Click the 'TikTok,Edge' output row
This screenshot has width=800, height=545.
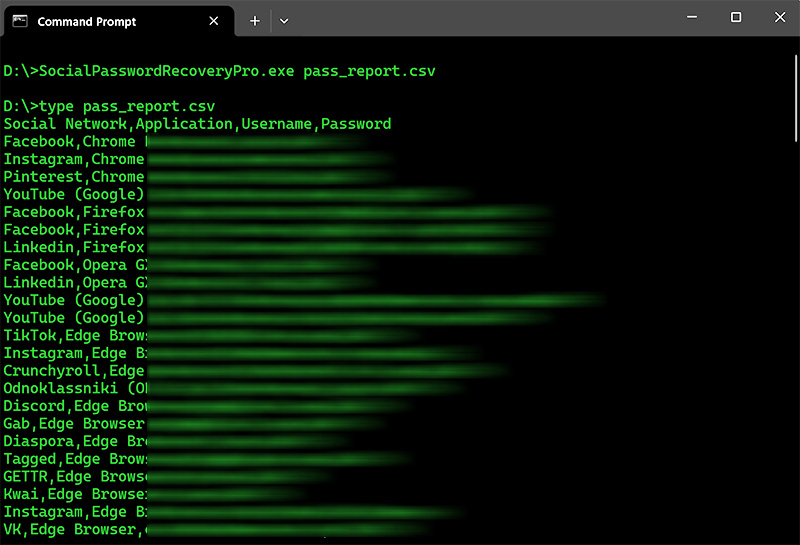[x=211, y=335]
